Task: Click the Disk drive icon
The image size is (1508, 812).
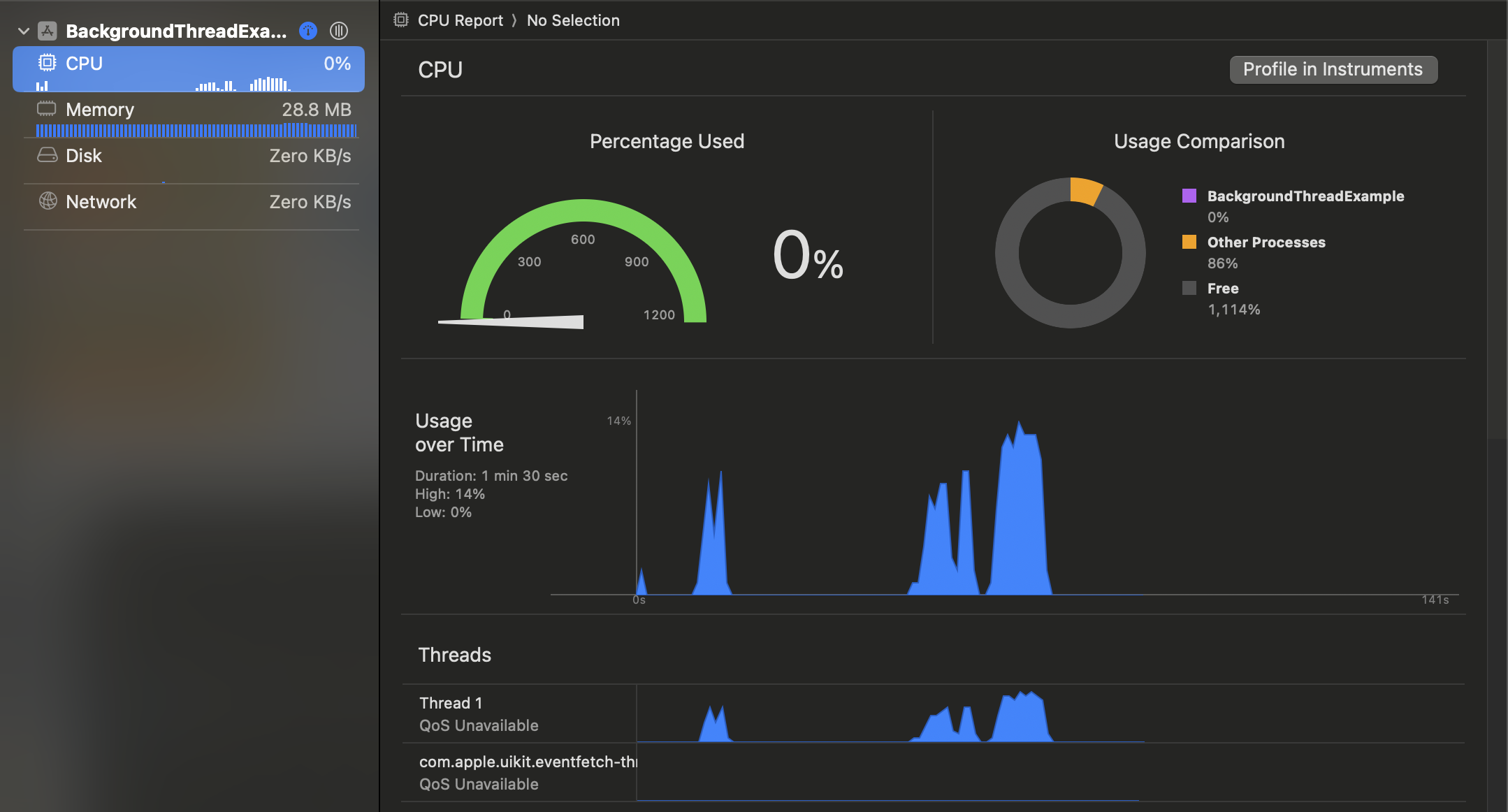Action: coord(47,155)
